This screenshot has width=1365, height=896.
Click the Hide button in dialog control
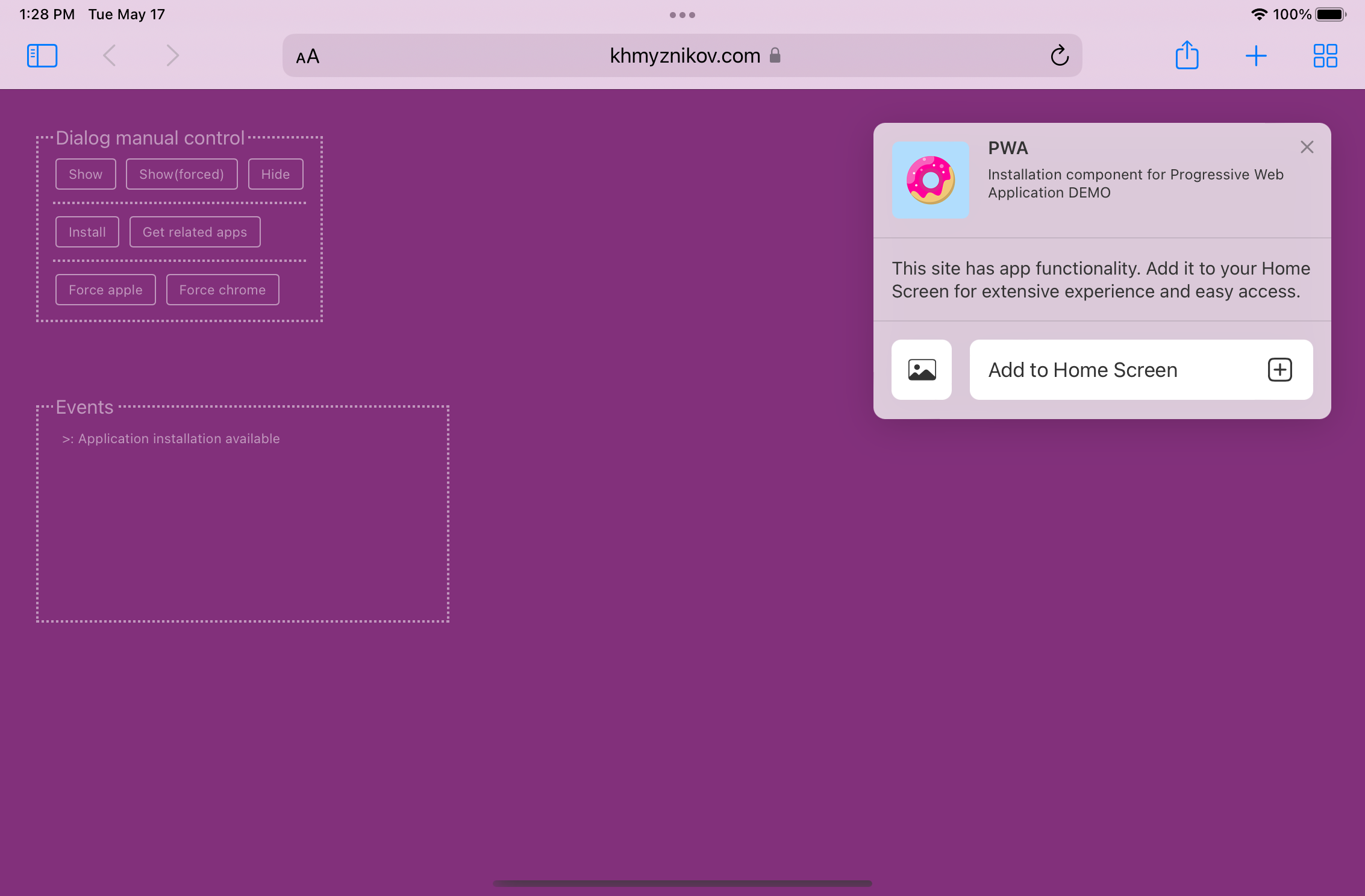pyautogui.click(x=276, y=174)
